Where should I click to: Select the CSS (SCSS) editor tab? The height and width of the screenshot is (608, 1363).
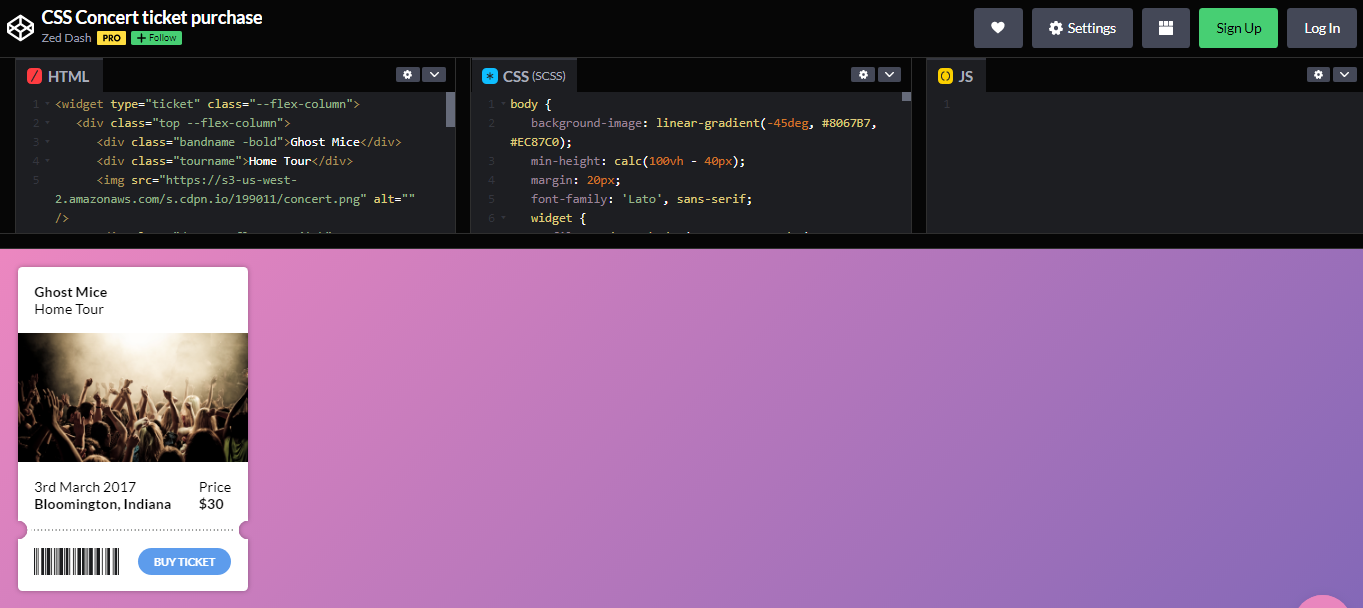coord(523,76)
